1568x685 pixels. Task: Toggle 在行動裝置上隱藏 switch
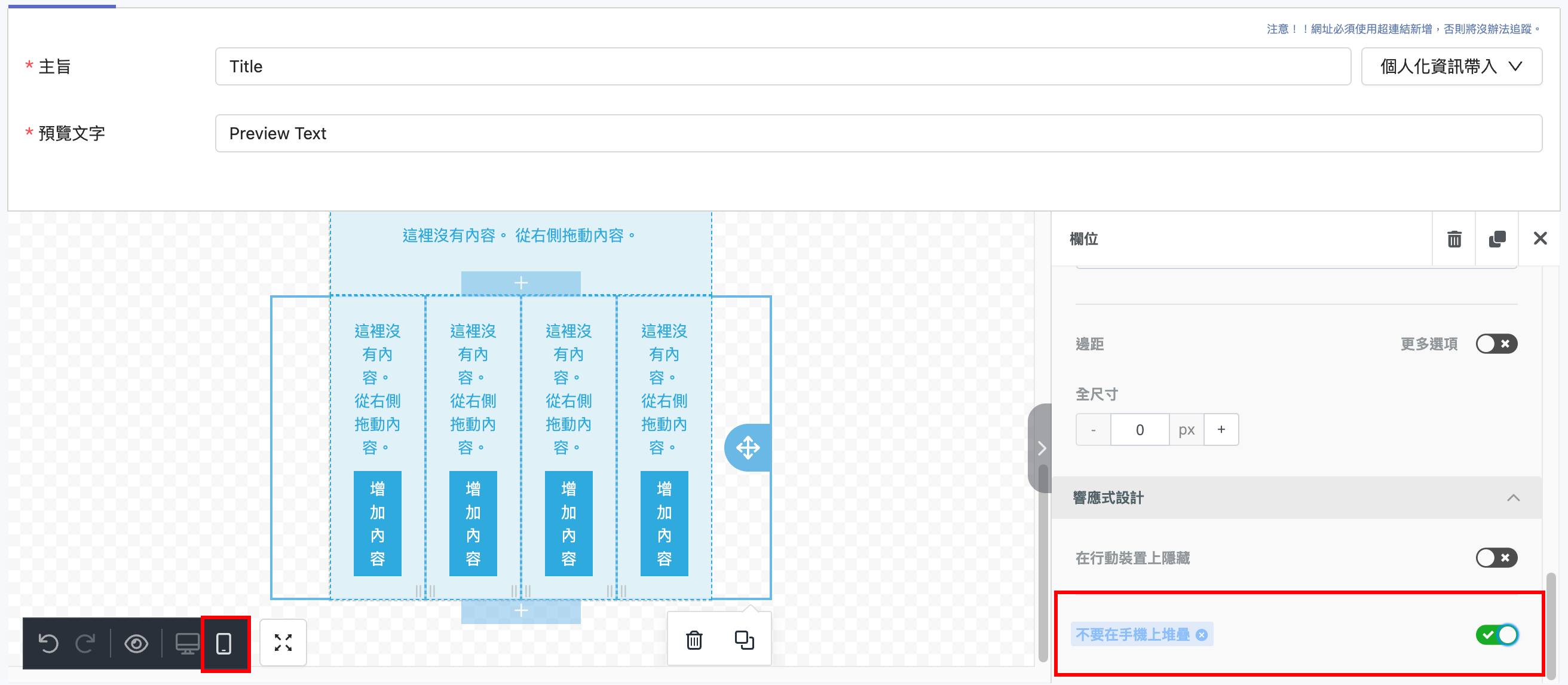click(1496, 557)
